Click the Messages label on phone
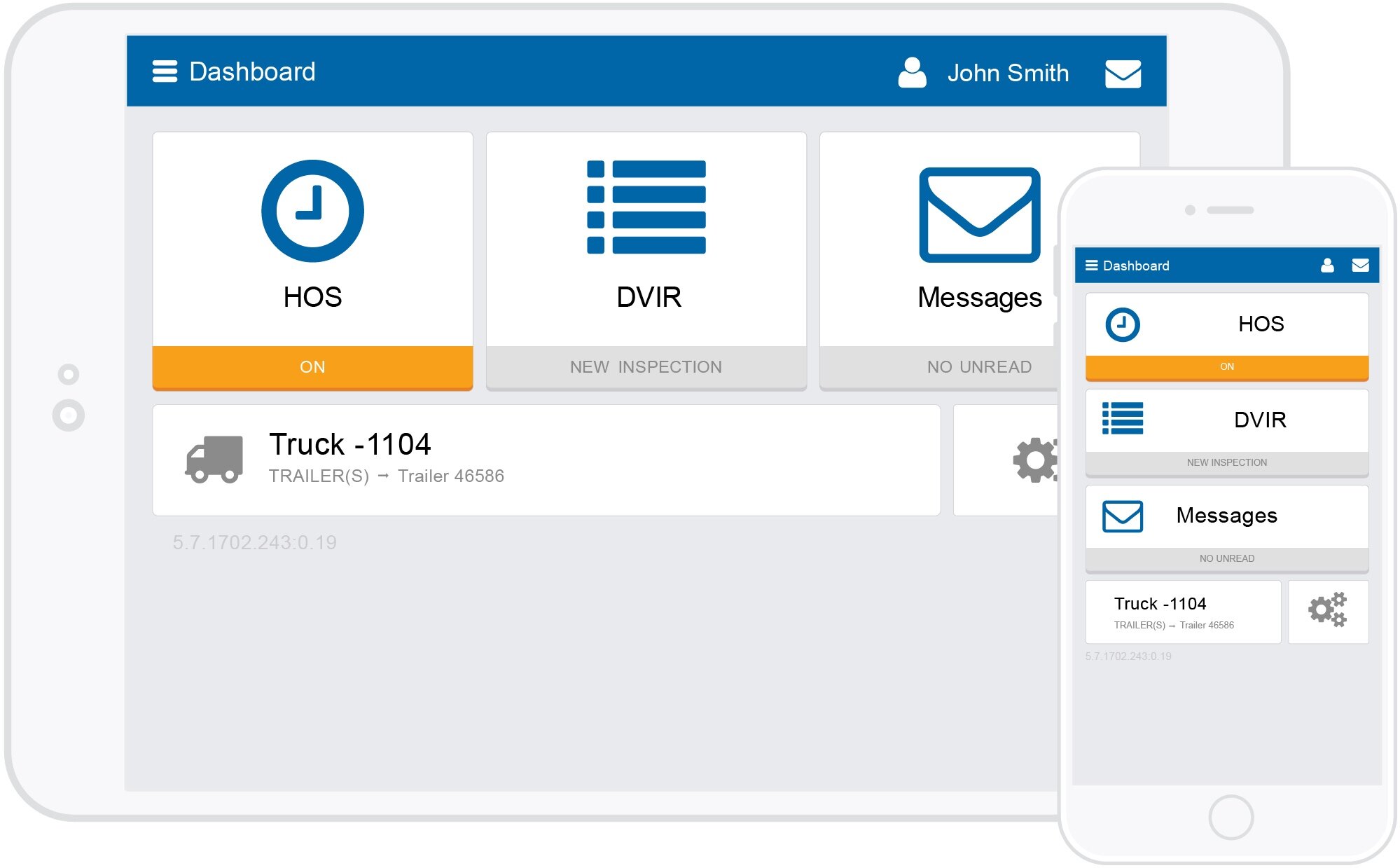 tap(1226, 516)
